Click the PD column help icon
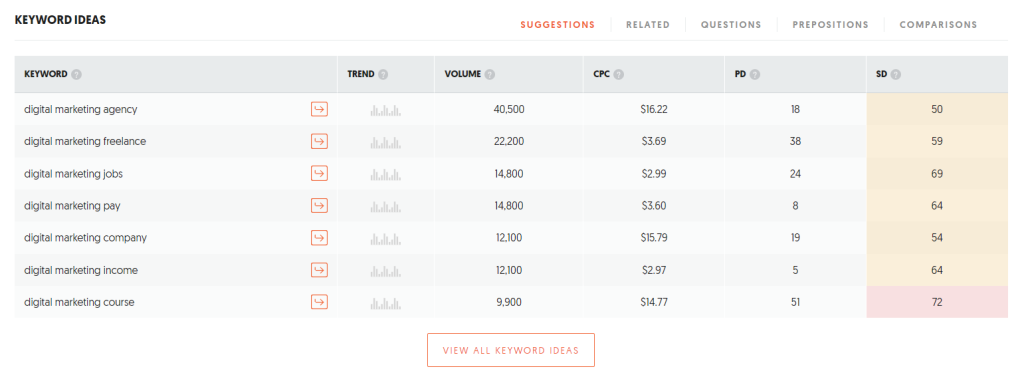1024x375 pixels. click(x=755, y=74)
